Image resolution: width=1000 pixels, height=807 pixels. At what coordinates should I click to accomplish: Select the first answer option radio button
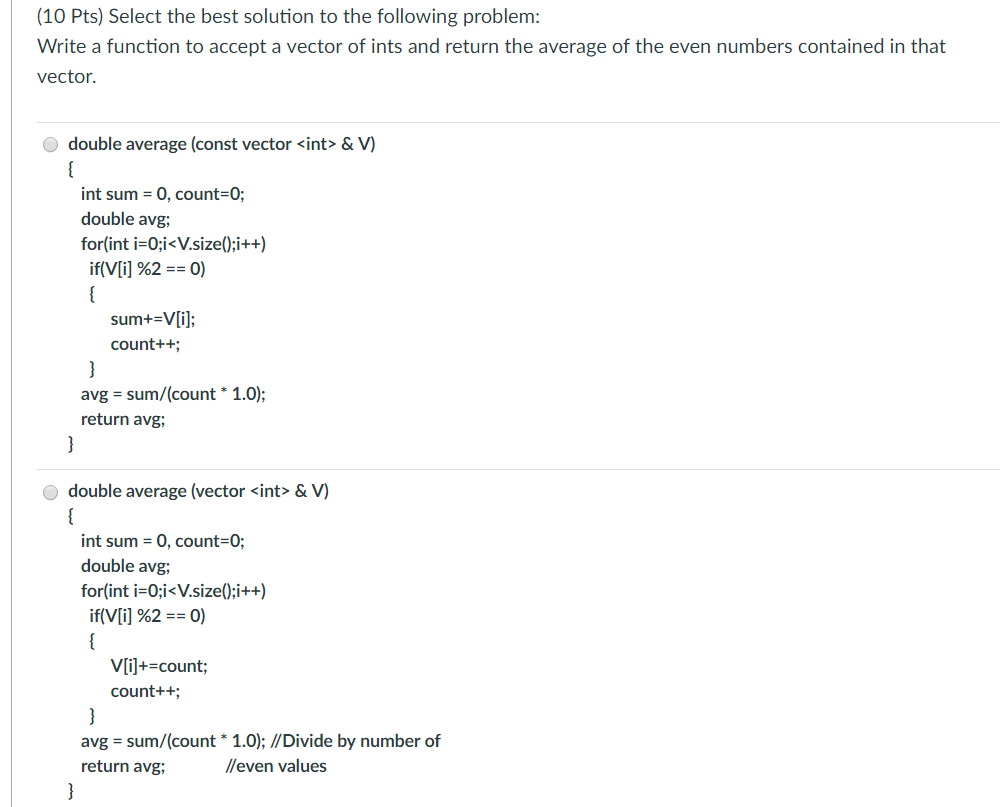pyautogui.click(x=50, y=144)
